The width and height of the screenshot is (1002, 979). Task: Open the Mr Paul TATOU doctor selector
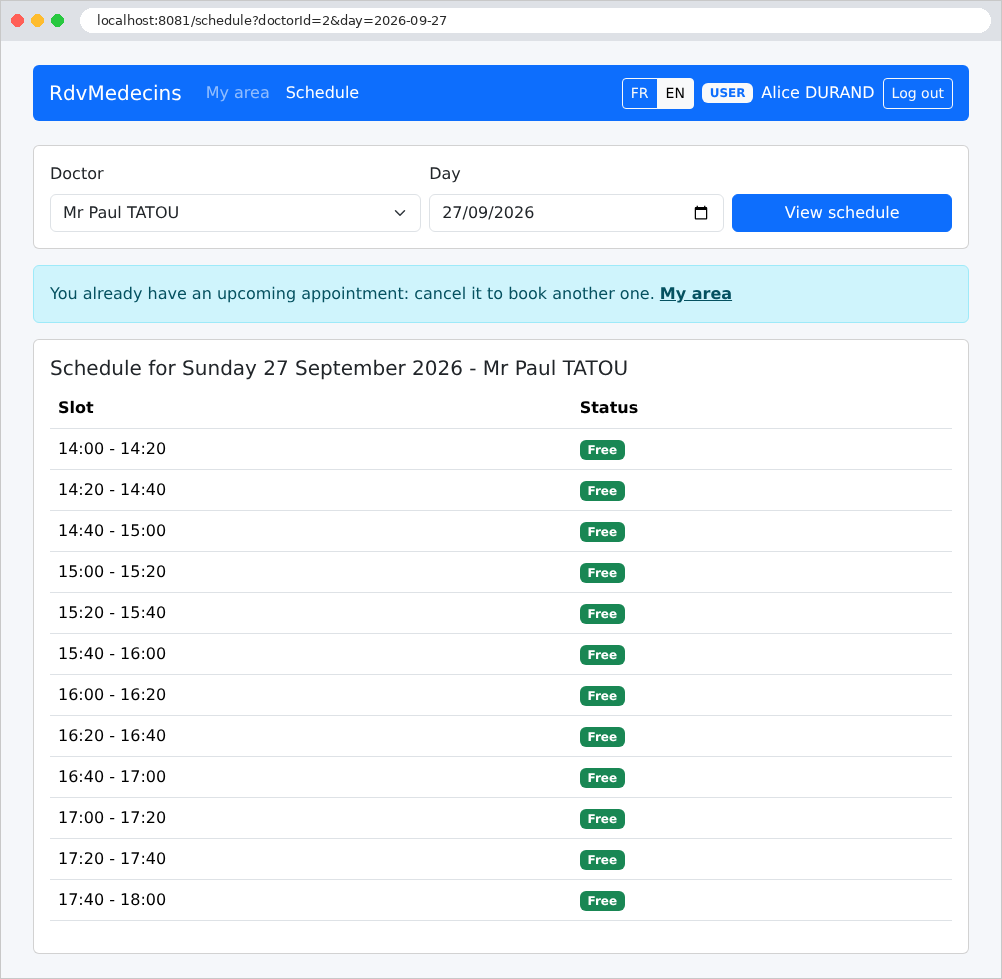[x=235, y=213]
